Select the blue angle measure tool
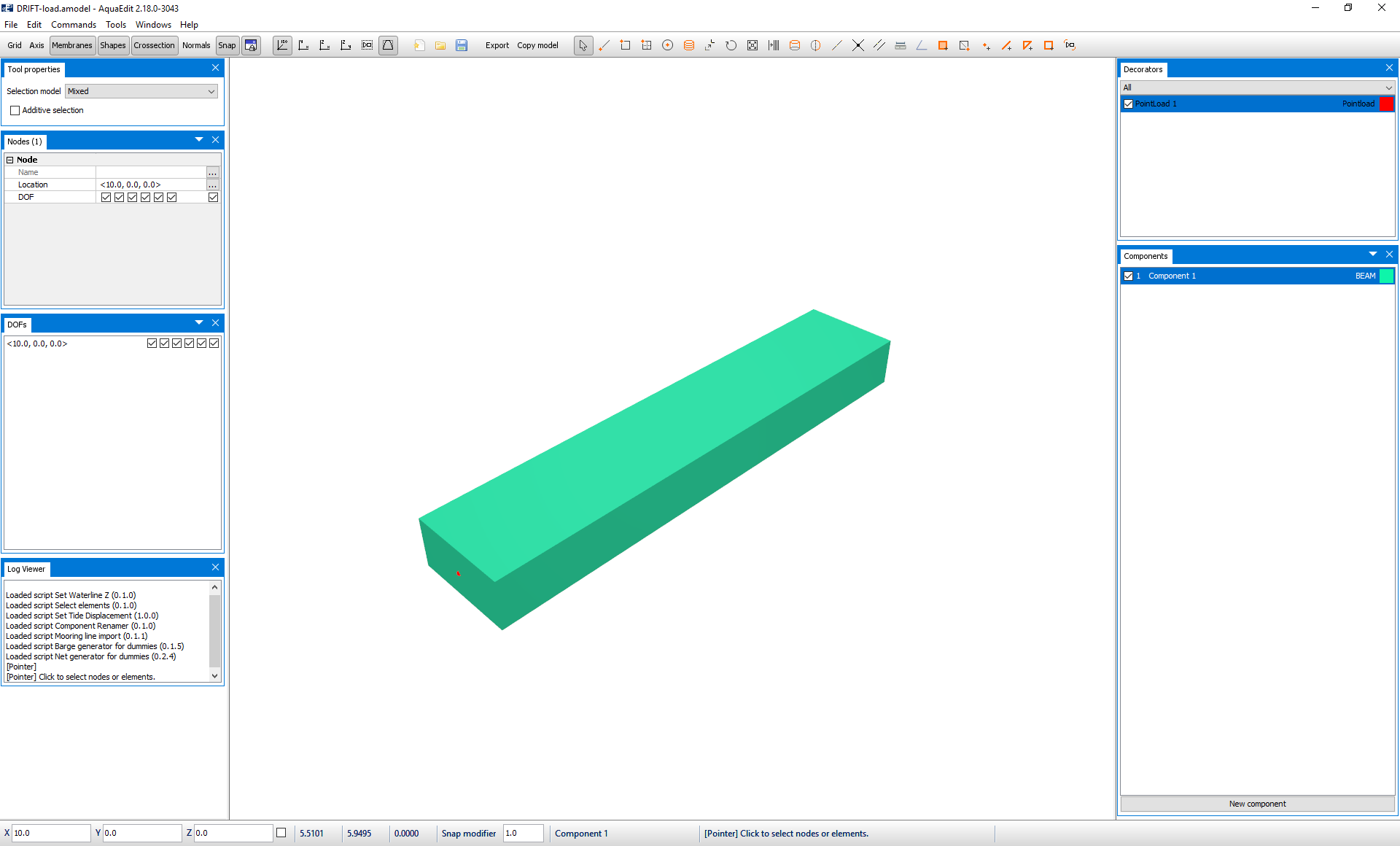The width and height of the screenshot is (1400, 846). (x=922, y=45)
